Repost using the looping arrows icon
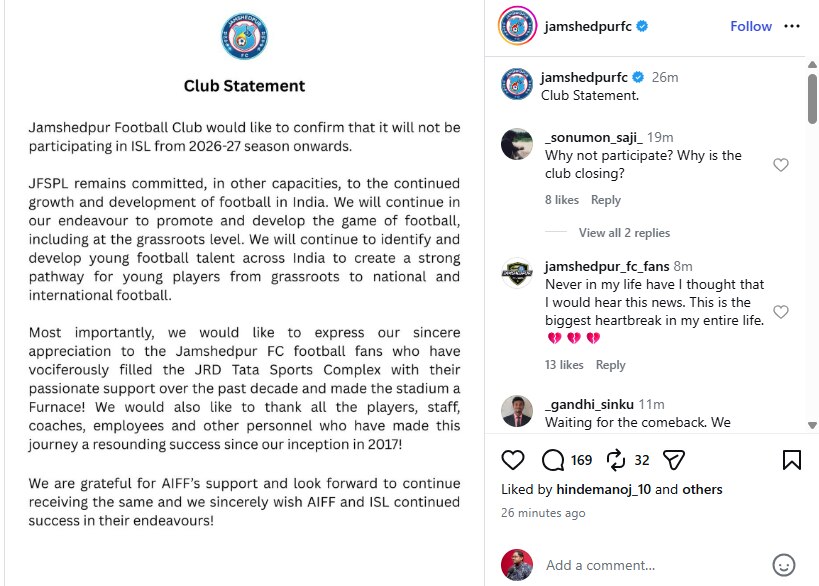Image resolution: width=819 pixels, height=586 pixels. pos(616,460)
